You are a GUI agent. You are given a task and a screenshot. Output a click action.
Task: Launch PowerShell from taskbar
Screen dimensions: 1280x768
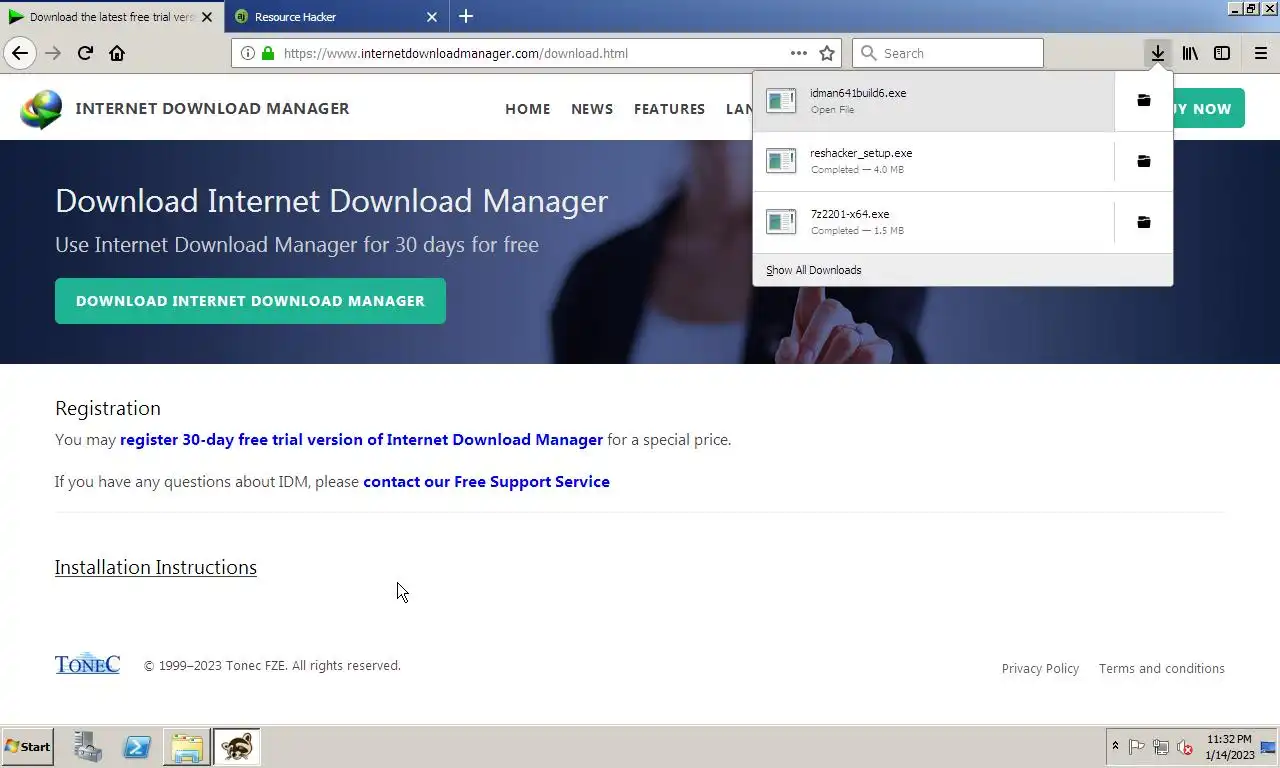coord(137,747)
